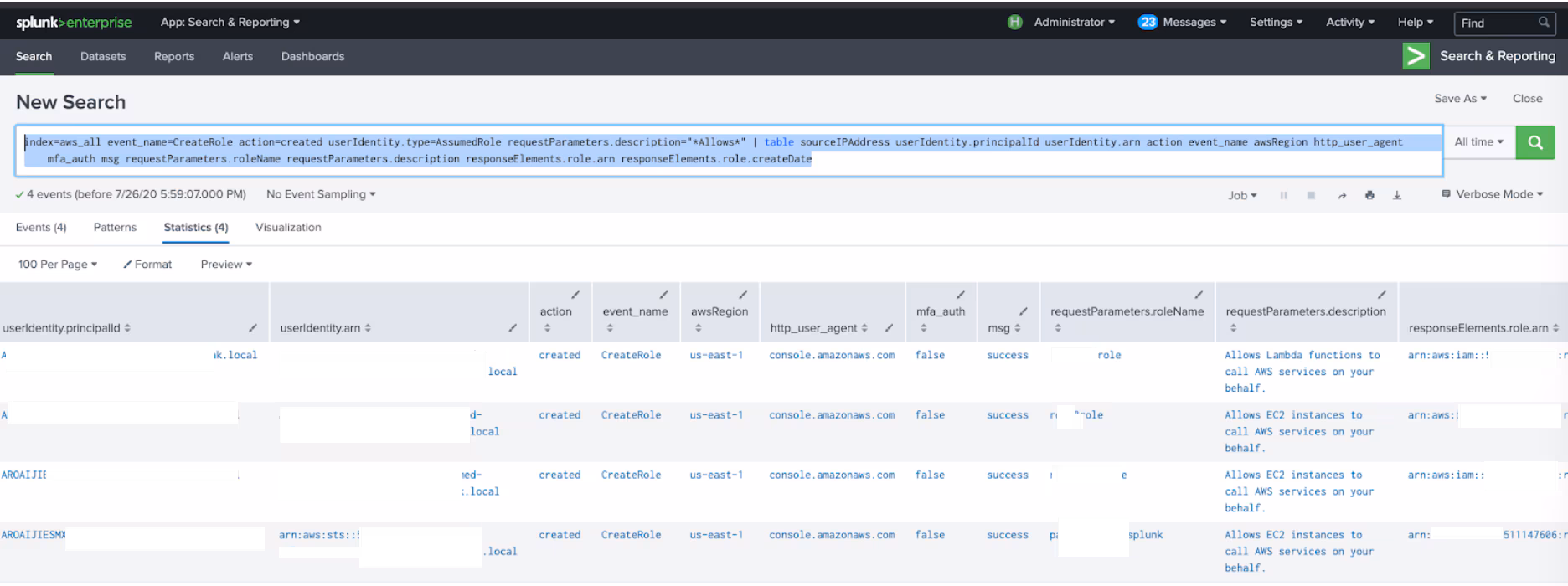Click pencil icon on mfa_auth column
The width and height of the screenshot is (1568, 586).
click(x=960, y=295)
